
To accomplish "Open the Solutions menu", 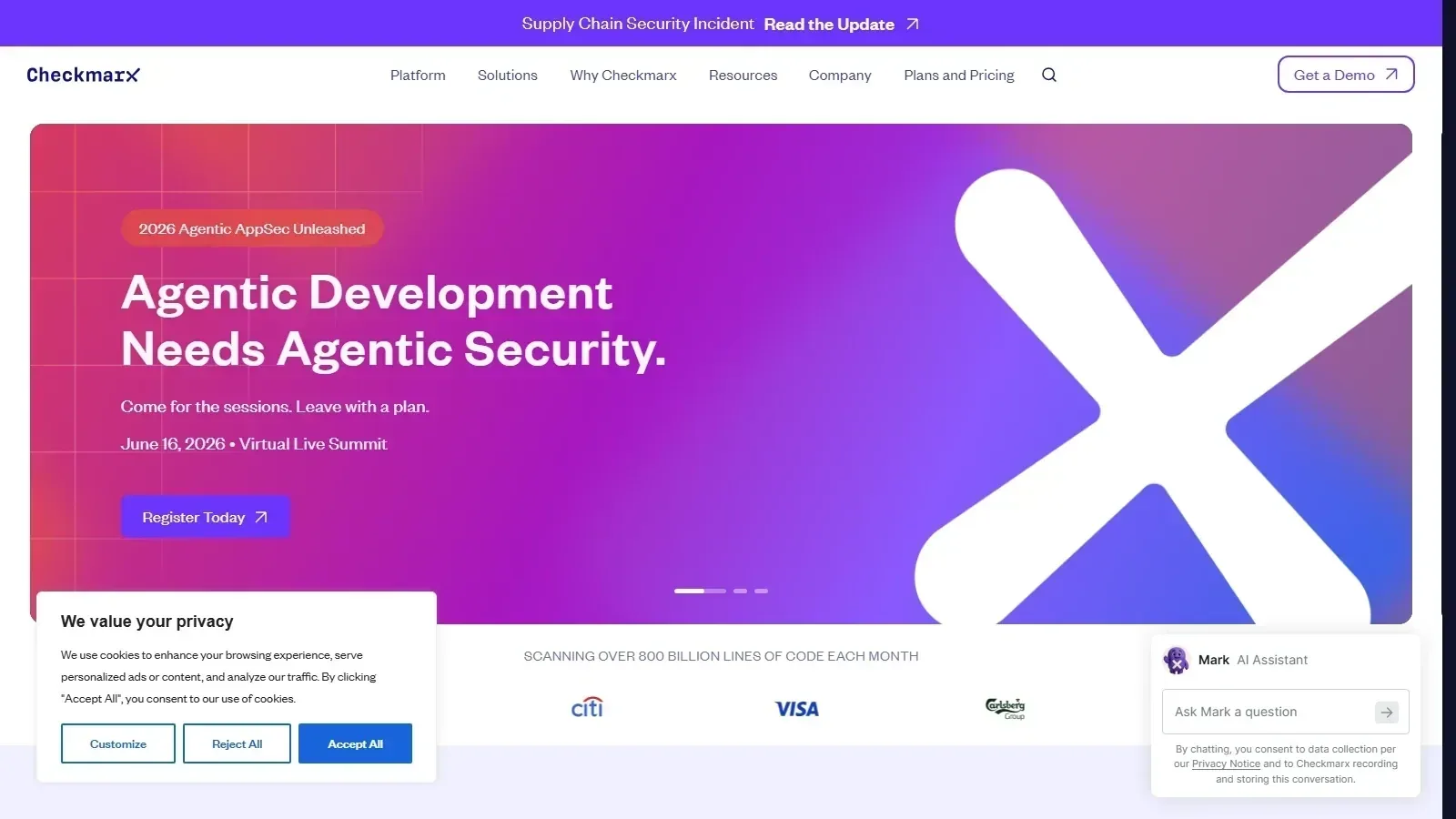I will 508,75.
